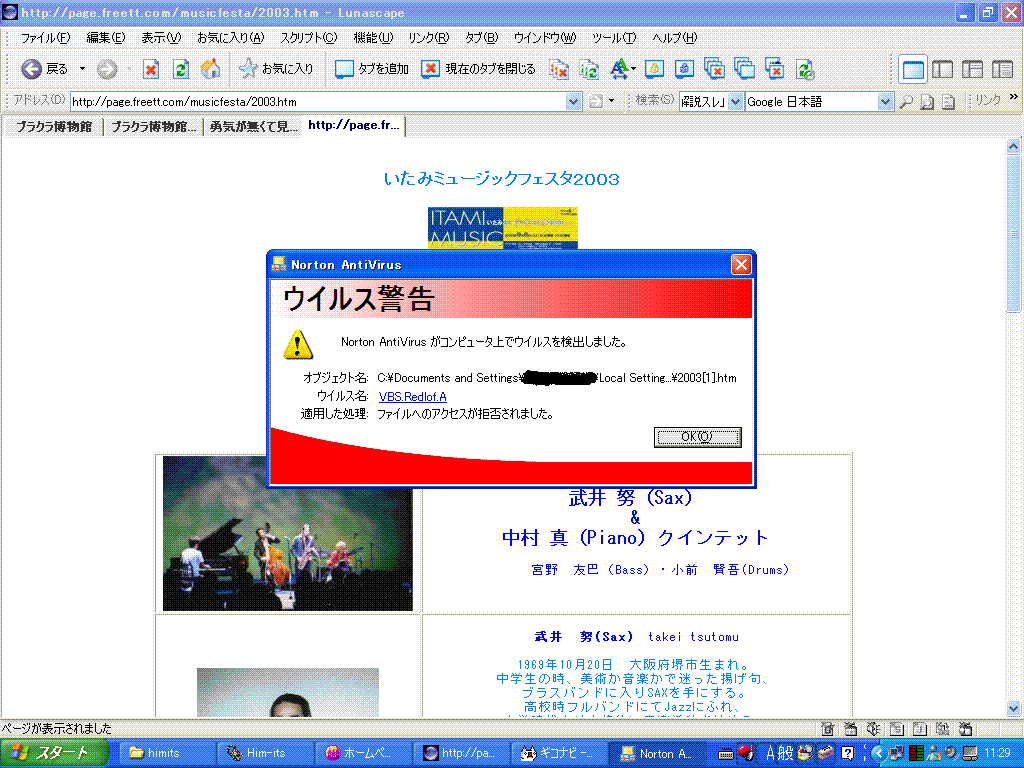The height and width of the screenshot is (768, 1024).
Task: Open the VBS.Redlof.A virus name link
Action: [x=413, y=396]
